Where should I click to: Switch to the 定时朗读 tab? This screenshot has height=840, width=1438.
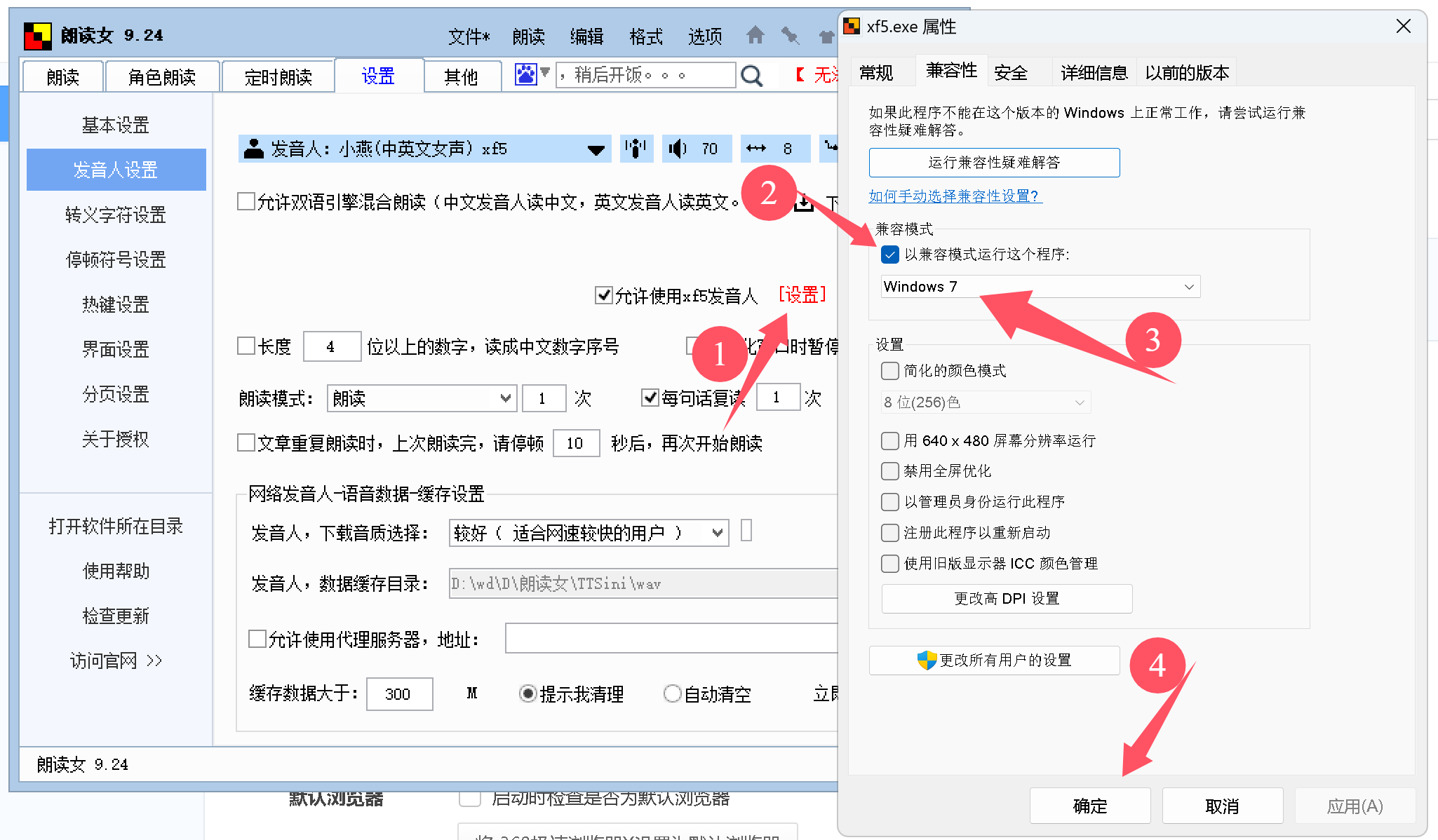tap(278, 76)
